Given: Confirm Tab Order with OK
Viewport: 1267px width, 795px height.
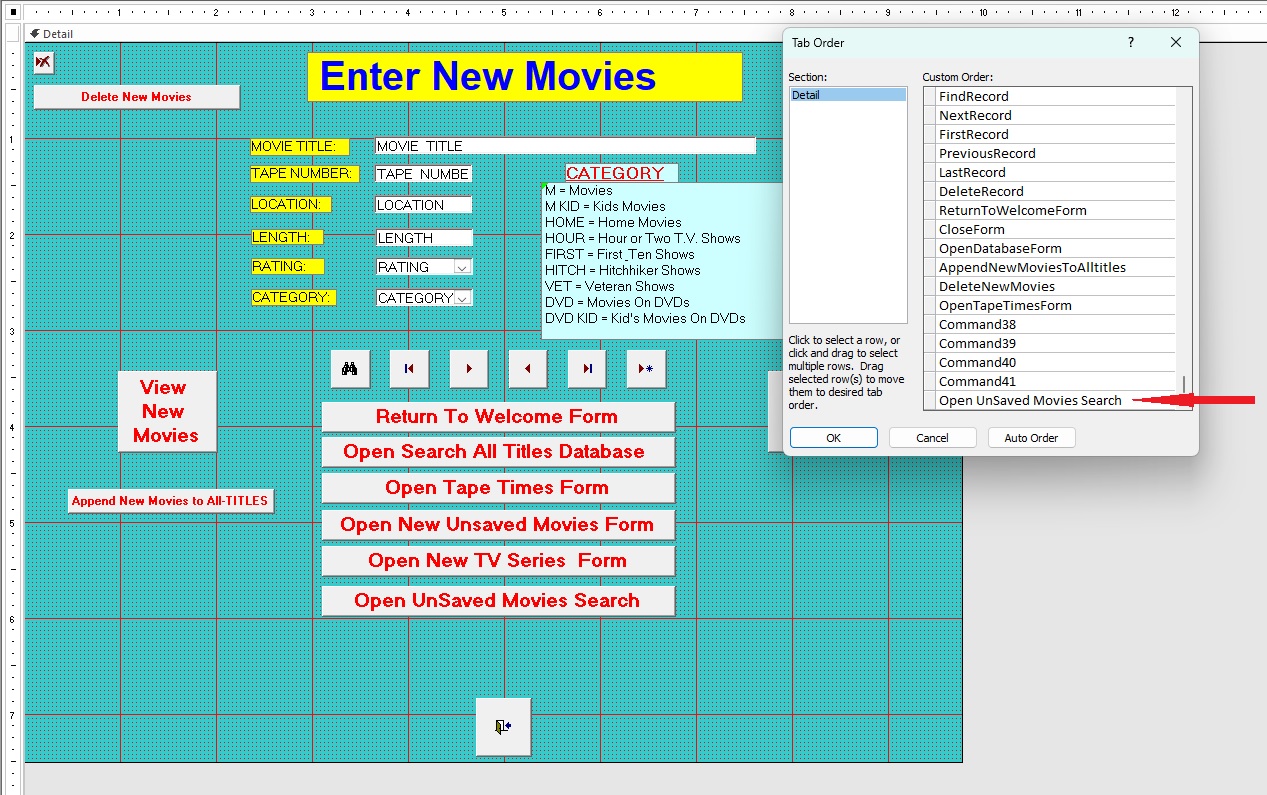Looking at the screenshot, I should tap(834, 438).
